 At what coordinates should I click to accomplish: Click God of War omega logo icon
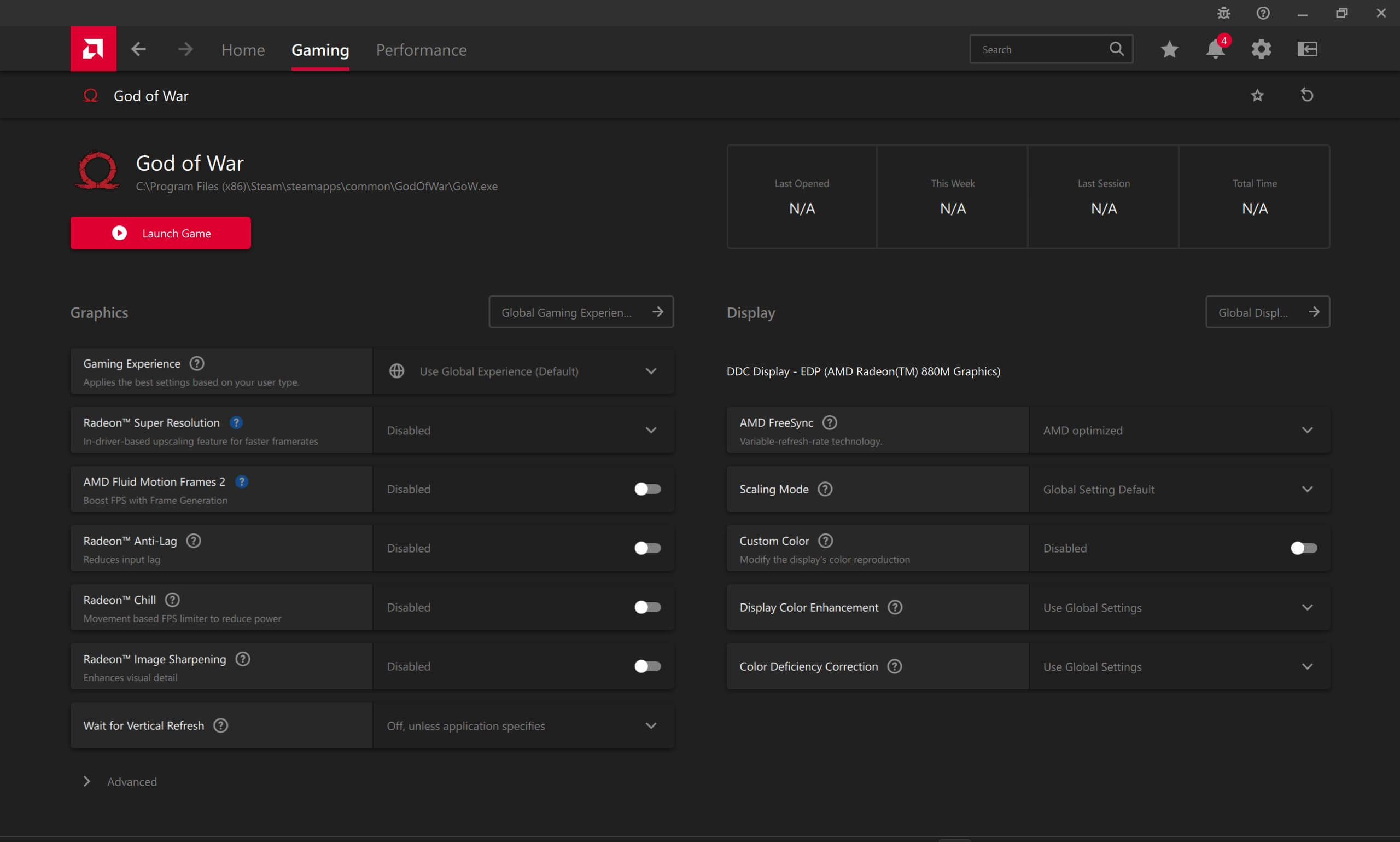click(97, 170)
